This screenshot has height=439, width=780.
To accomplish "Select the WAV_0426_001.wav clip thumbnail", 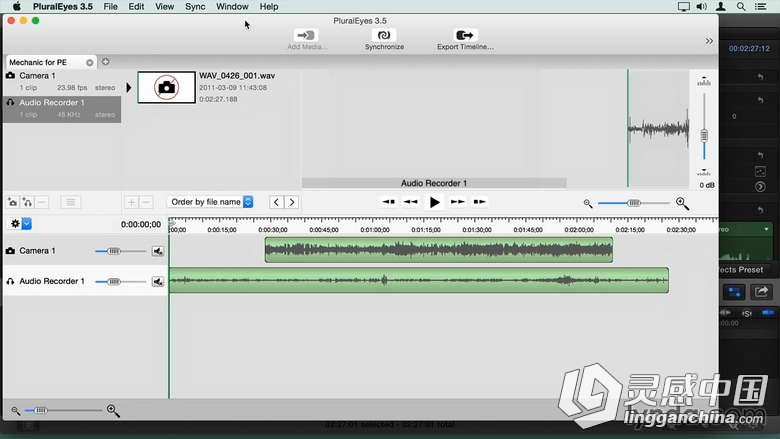I will 167,88.
